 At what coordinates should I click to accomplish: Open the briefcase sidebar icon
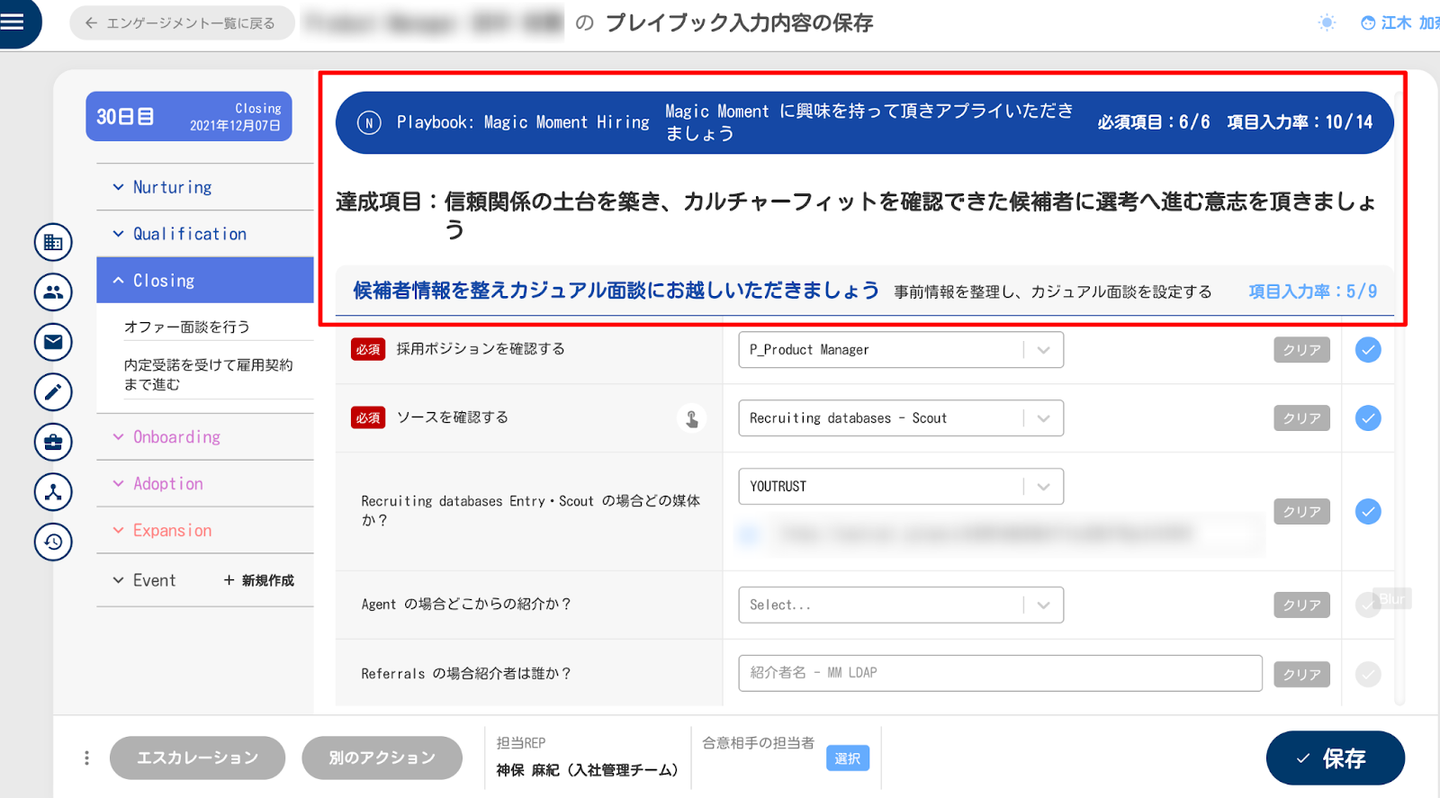53,441
